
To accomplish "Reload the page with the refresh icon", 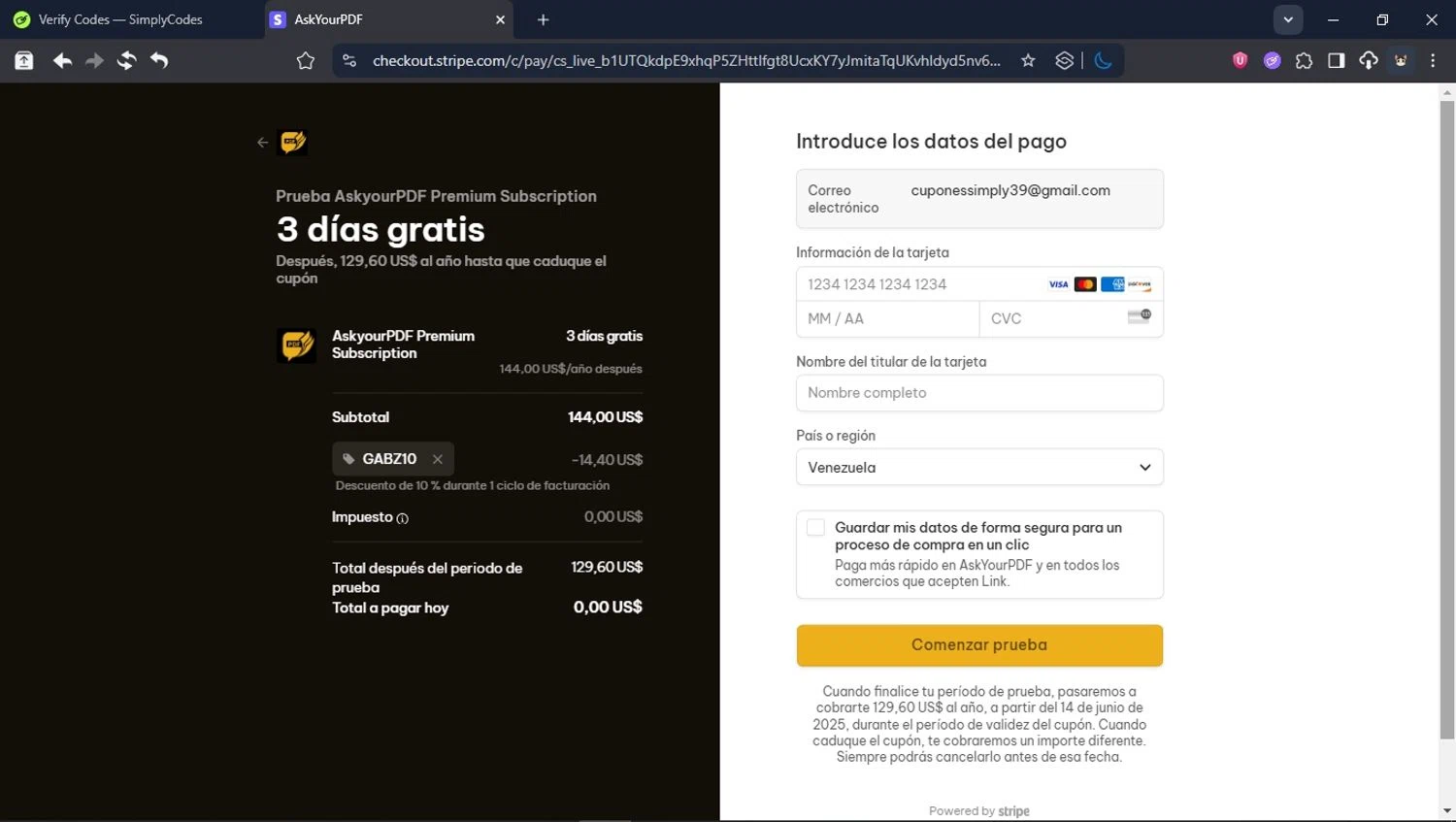I will [x=126, y=61].
